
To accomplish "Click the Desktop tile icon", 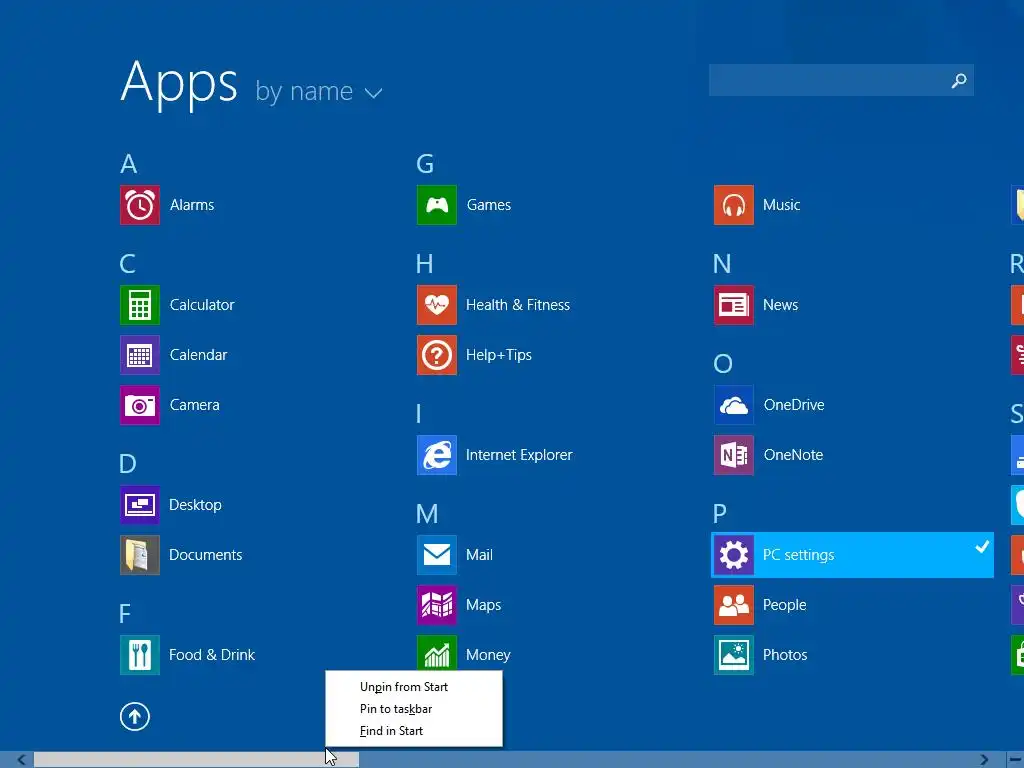I will (140, 505).
